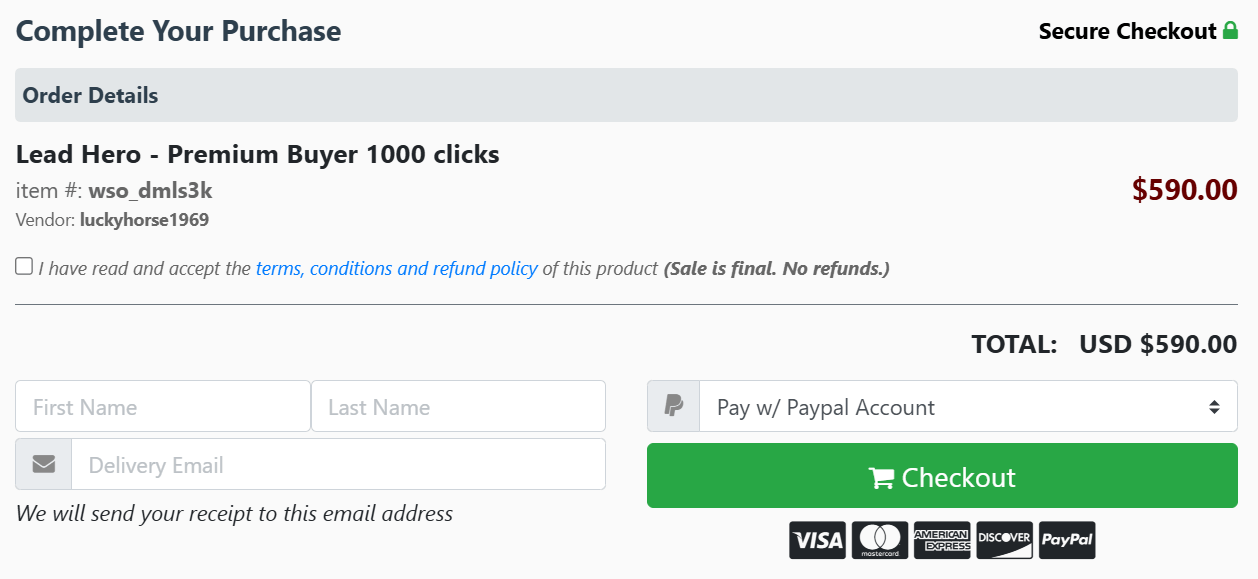This screenshot has width=1258, height=579.
Task: Click into the Delivery Email field
Action: [x=338, y=464]
